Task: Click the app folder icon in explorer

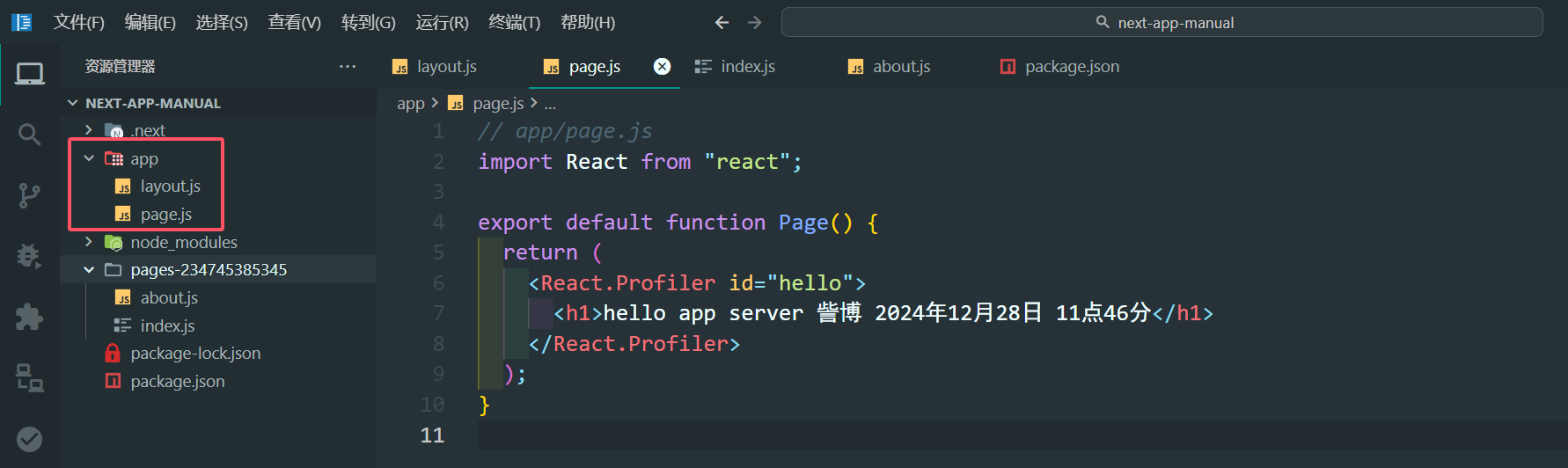Action: coord(114,159)
